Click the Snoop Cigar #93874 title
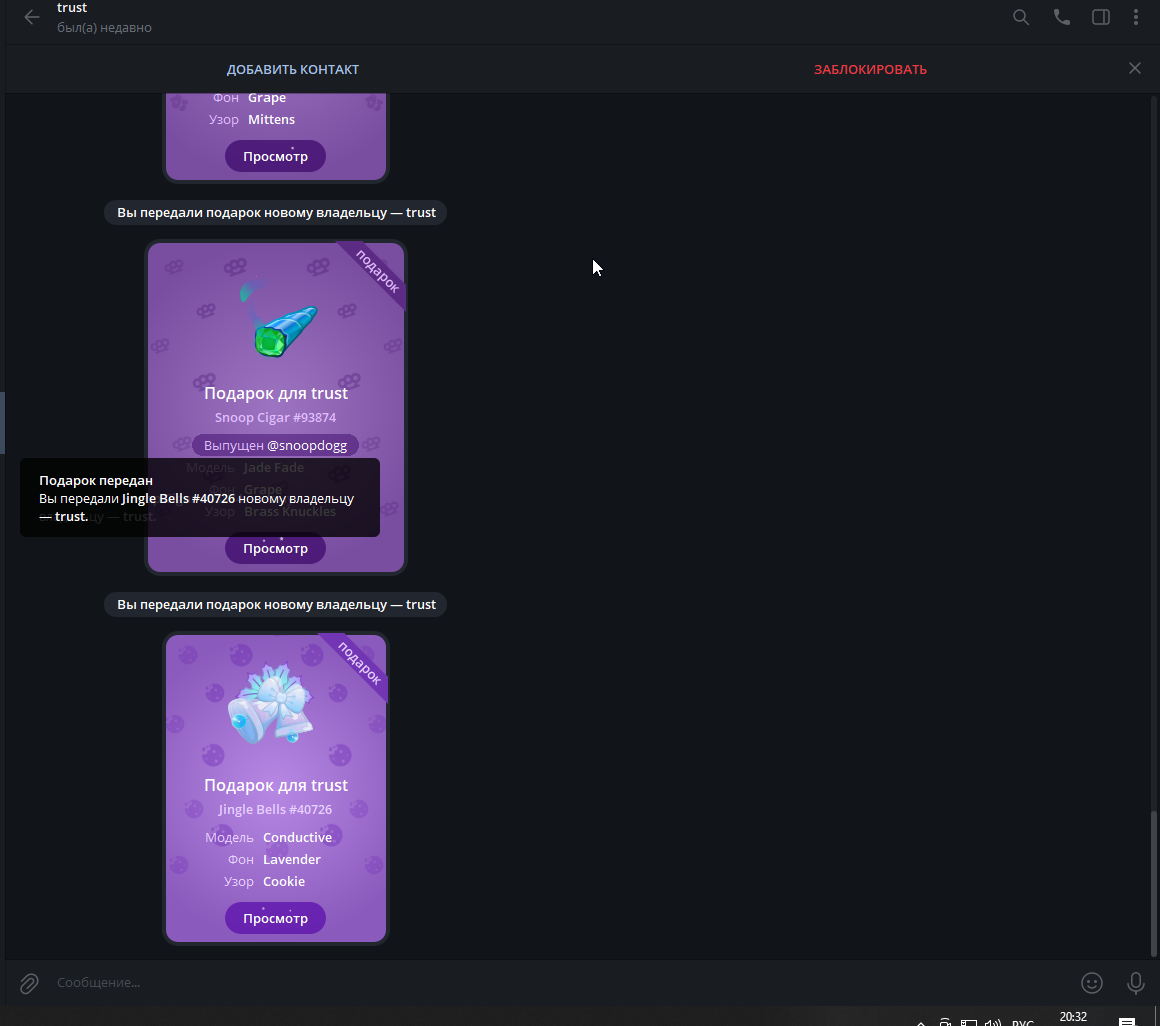Viewport: 1160px width, 1026px height. (275, 417)
